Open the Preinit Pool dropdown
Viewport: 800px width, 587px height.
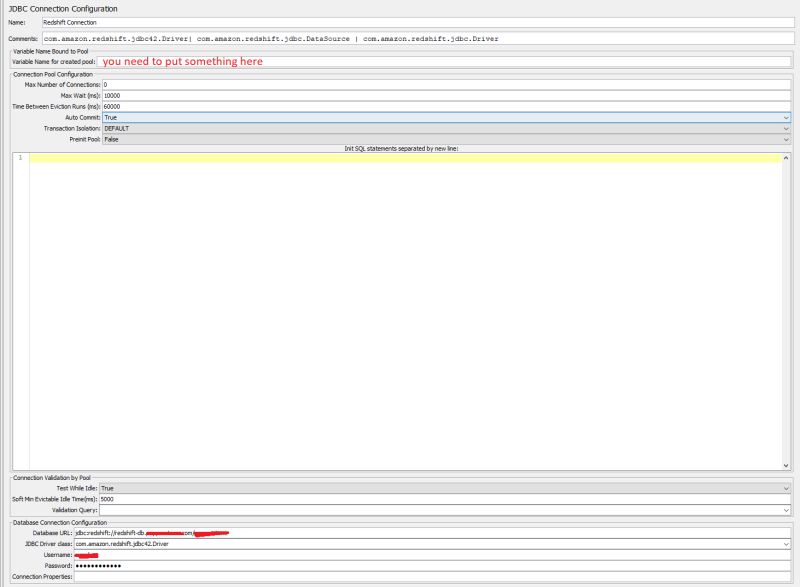pyautogui.click(x=400, y=140)
